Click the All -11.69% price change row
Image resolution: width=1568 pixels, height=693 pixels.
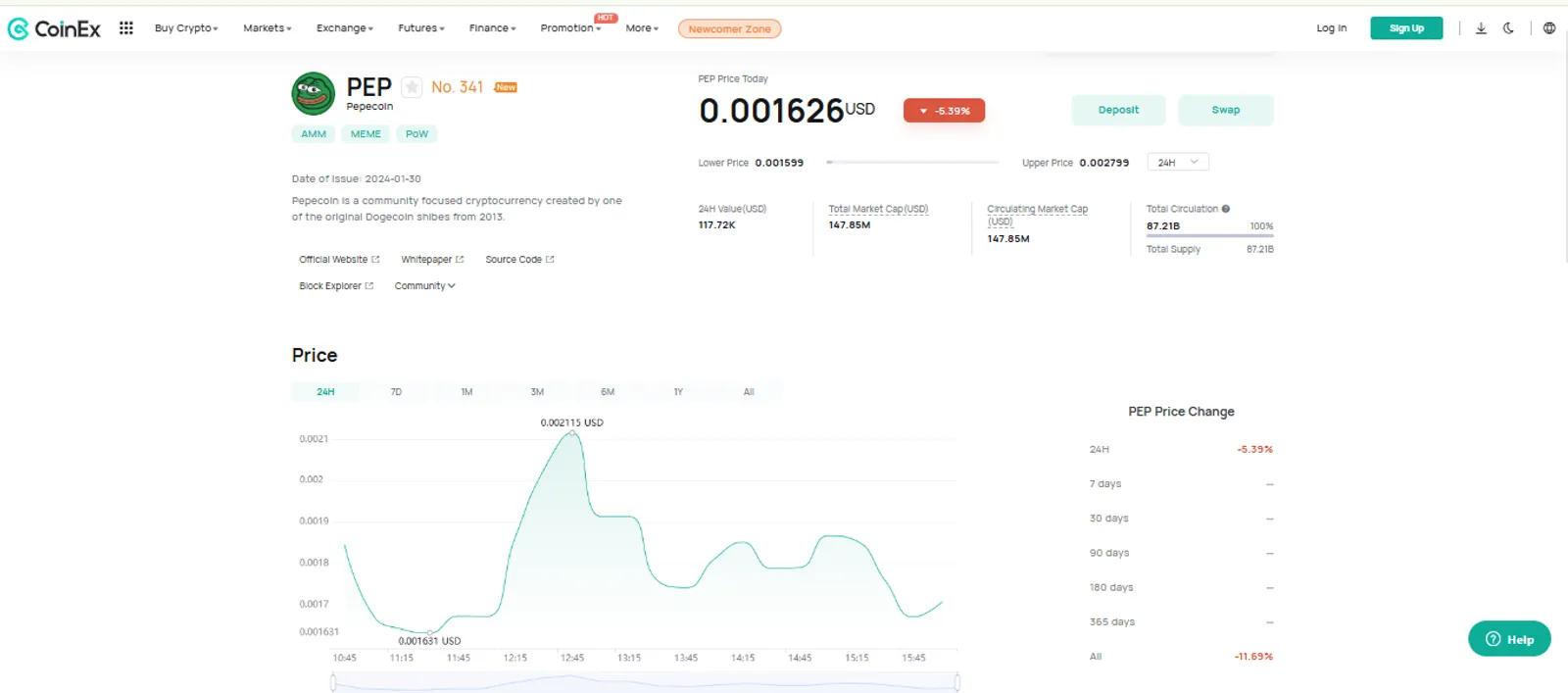coord(1181,657)
